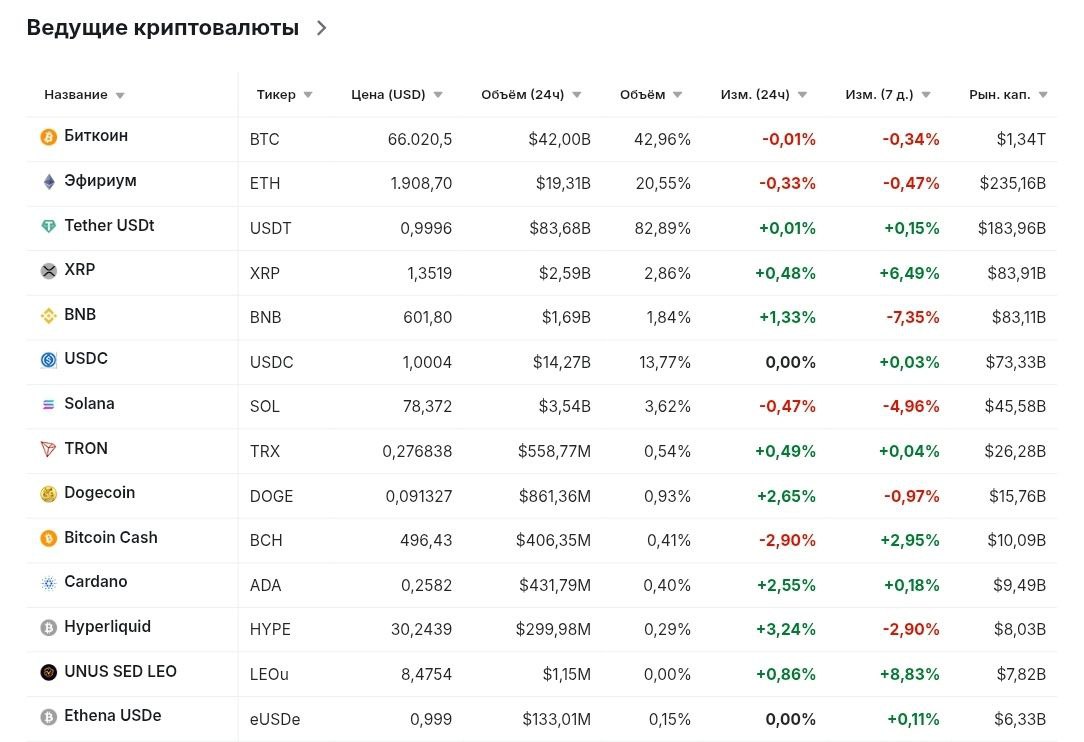Click the TRON red triangle icon
Image resolution: width=1084 pixels, height=742 pixels.
pos(48,450)
